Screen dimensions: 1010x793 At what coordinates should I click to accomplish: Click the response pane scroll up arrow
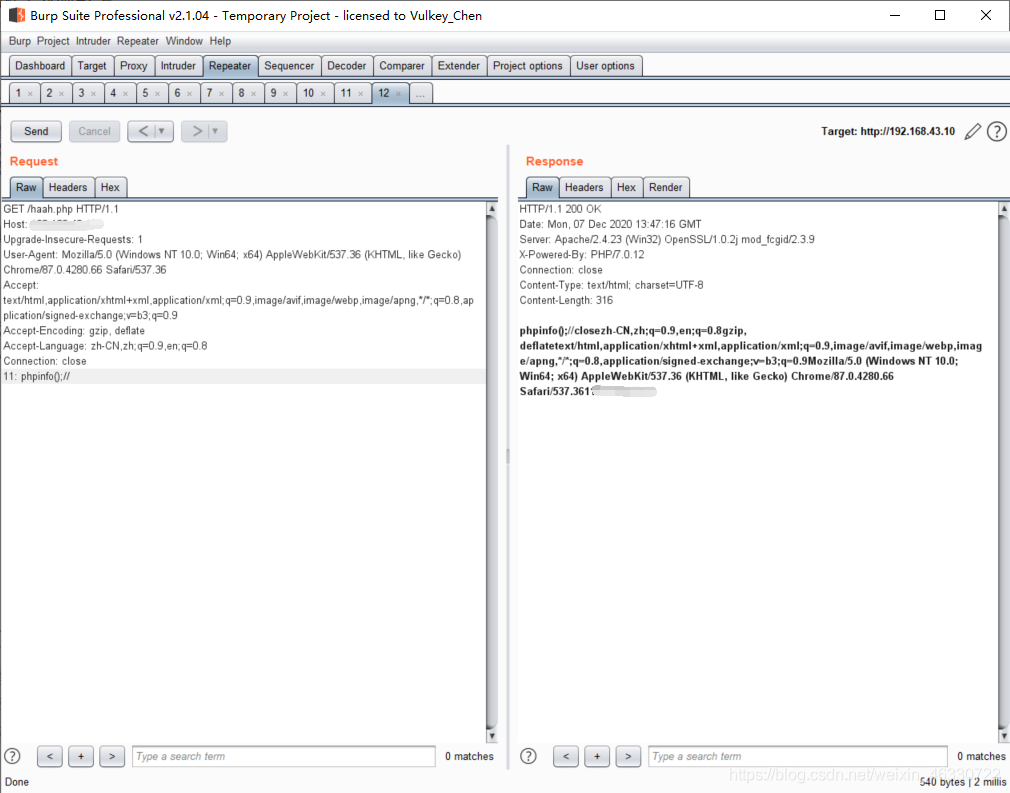1004,209
